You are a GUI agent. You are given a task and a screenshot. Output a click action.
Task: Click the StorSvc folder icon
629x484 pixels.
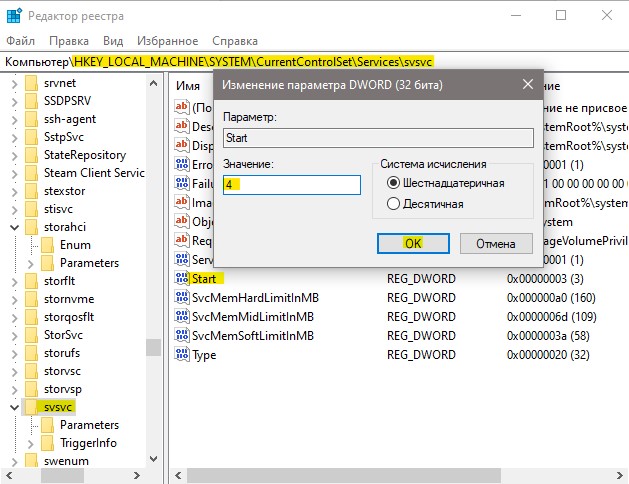31,334
